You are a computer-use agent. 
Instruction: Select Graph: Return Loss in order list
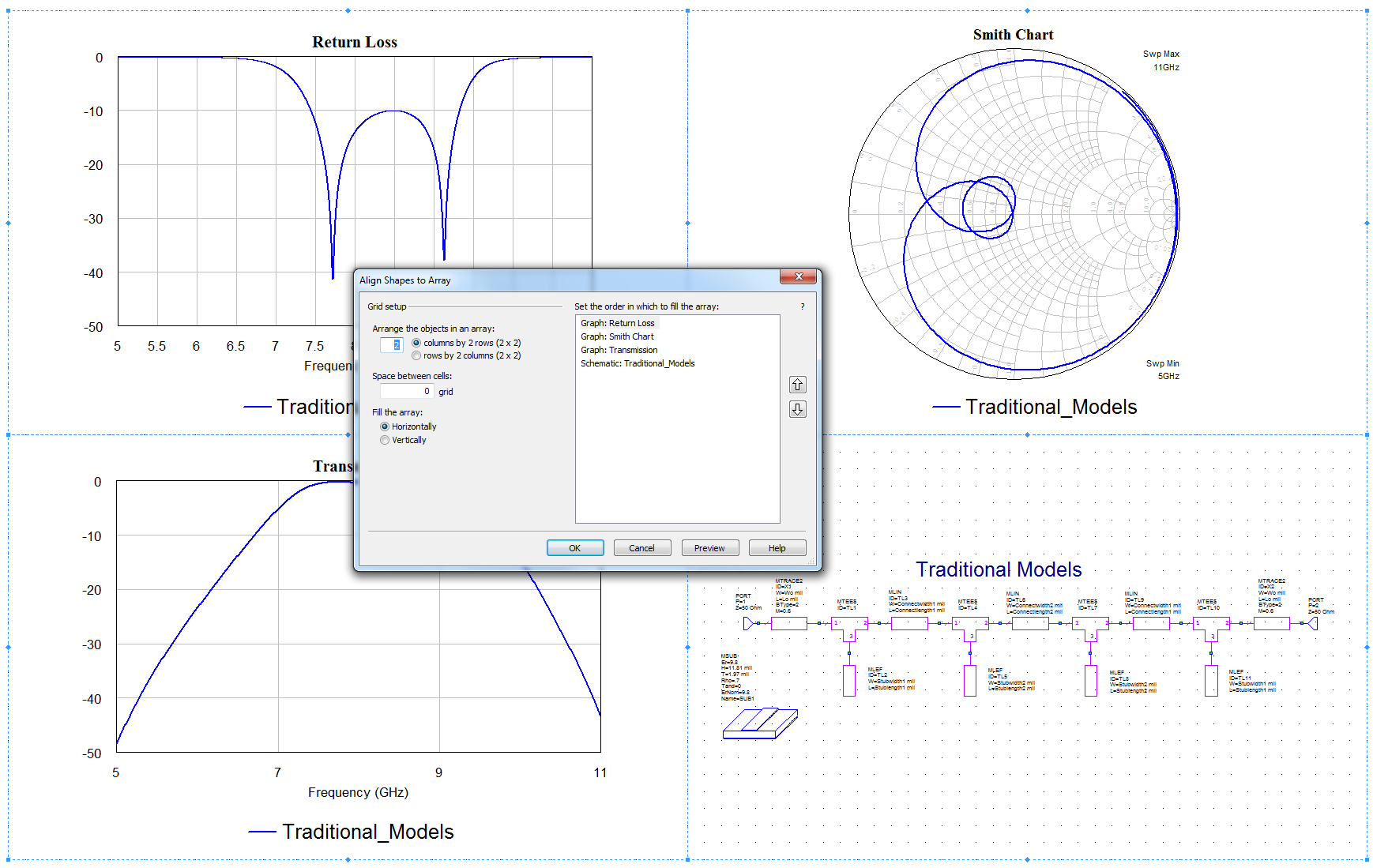618,323
